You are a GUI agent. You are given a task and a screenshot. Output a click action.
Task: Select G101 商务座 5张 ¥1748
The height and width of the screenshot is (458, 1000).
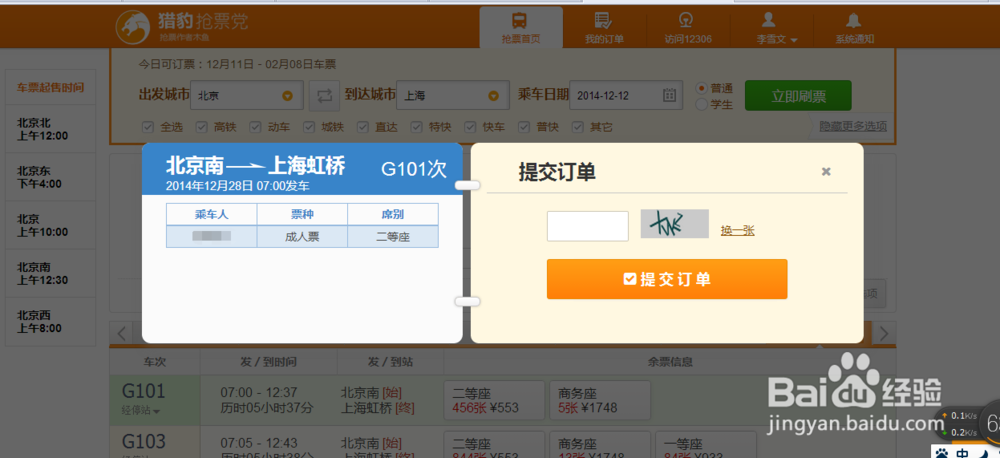point(600,400)
